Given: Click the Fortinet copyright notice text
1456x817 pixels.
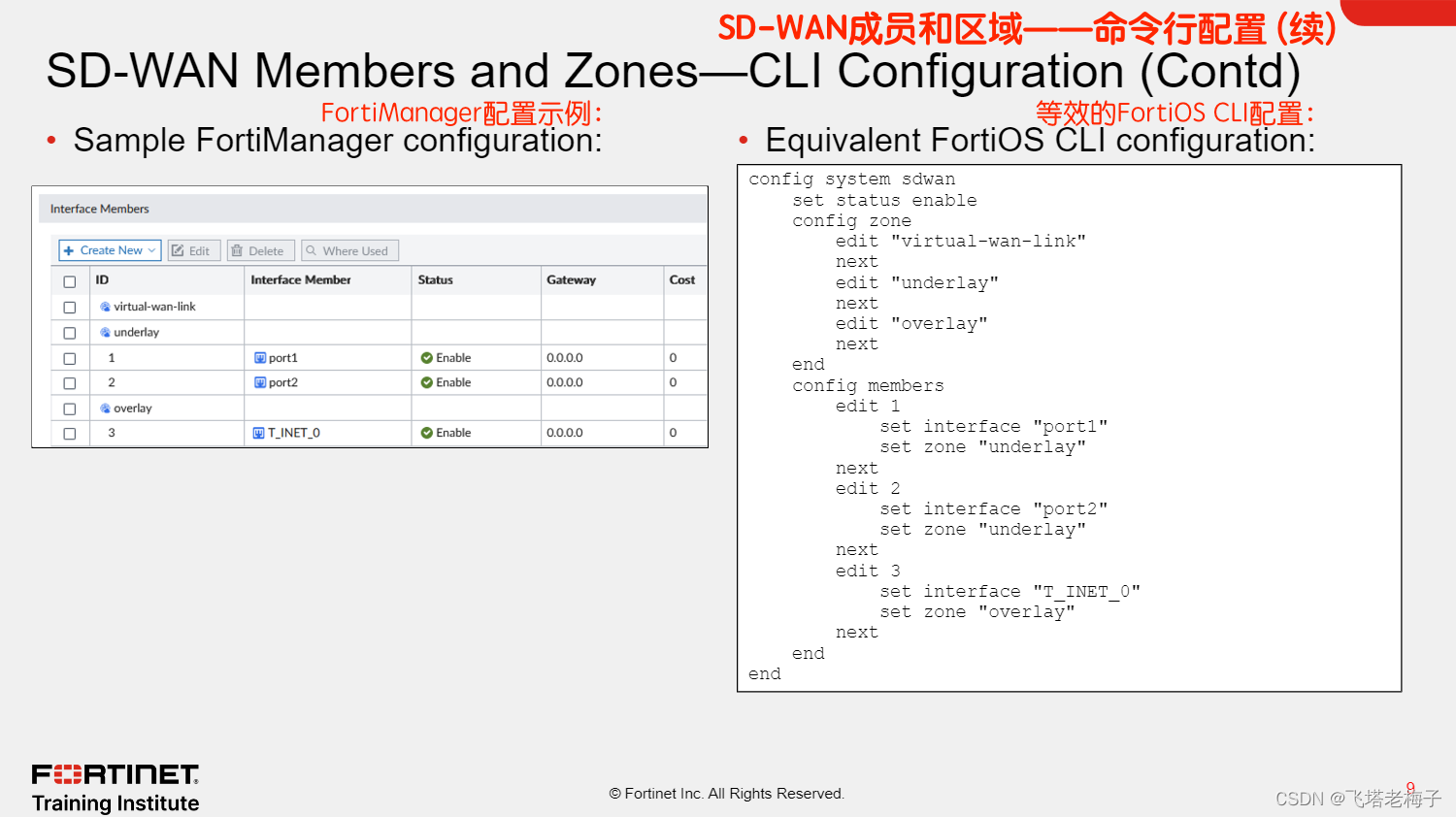Looking at the screenshot, I should pyautogui.click(x=727, y=794).
